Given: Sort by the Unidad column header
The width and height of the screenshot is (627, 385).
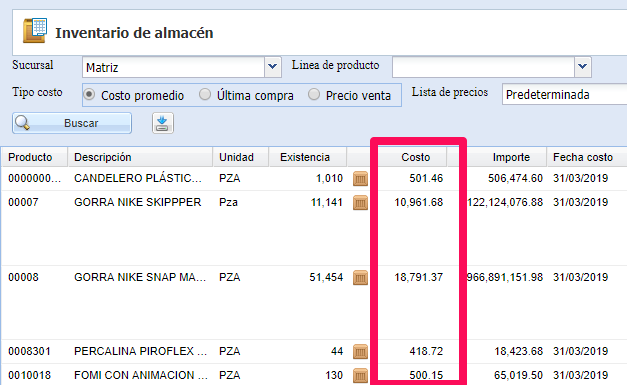Looking at the screenshot, I should point(240,157).
